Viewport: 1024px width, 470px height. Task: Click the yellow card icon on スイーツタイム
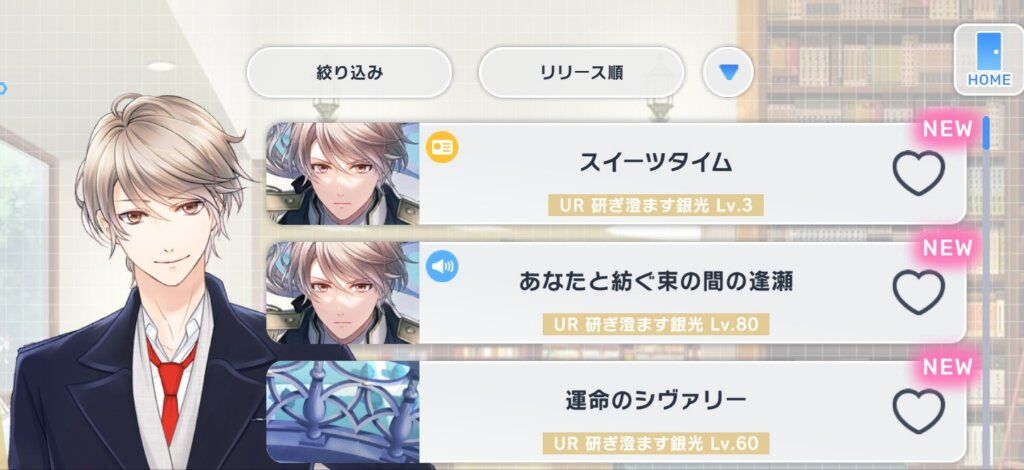click(442, 148)
